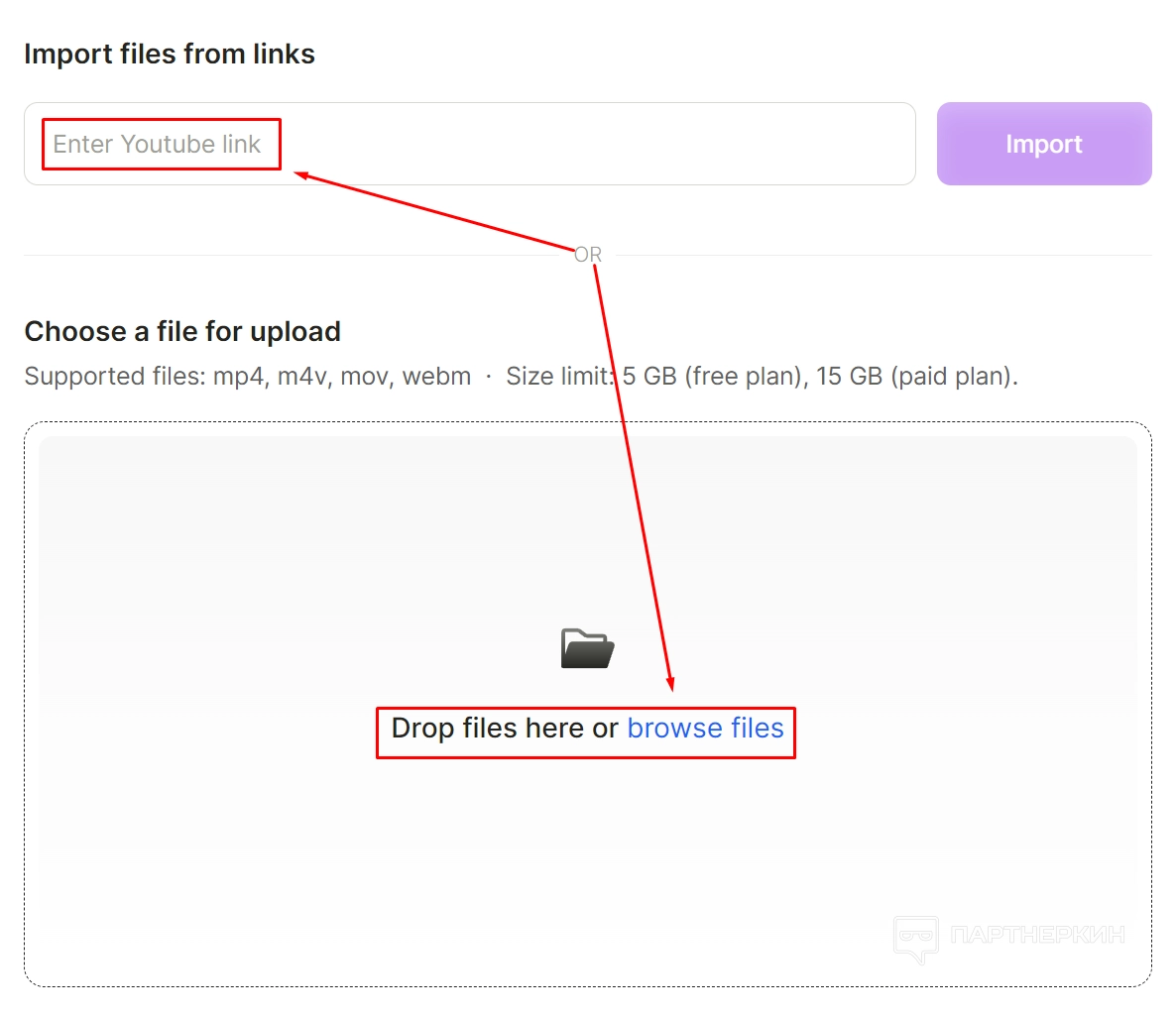The height and width of the screenshot is (1017, 1176).
Task: Select the mp4 format text
Action: (238, 377)
